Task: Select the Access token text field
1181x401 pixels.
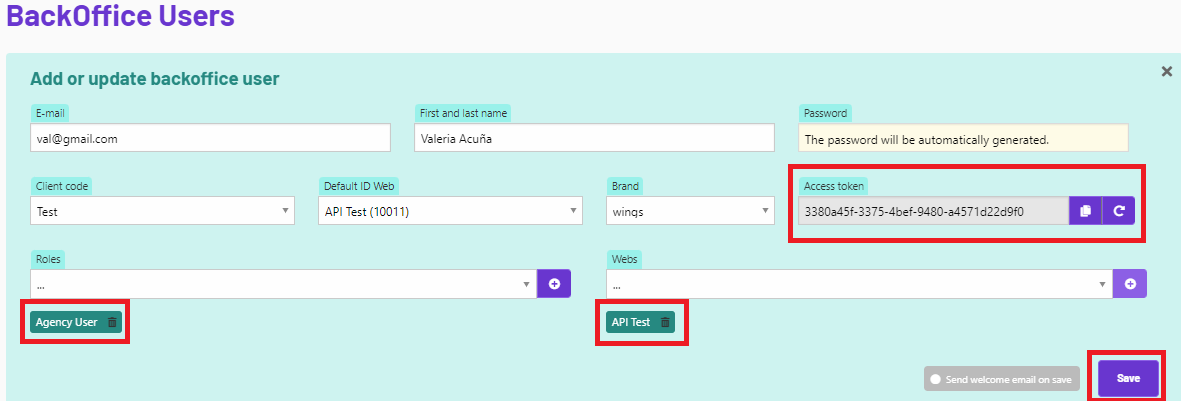Action: point(933,211)
